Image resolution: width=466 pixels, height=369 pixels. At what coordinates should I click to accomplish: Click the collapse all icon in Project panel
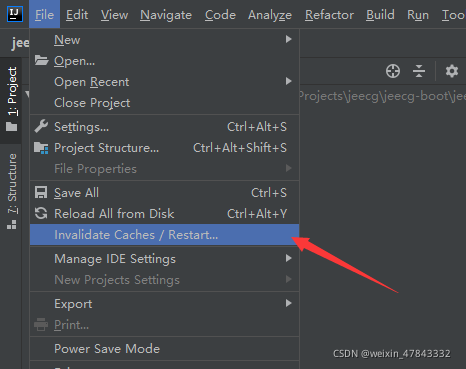point(419,71)
